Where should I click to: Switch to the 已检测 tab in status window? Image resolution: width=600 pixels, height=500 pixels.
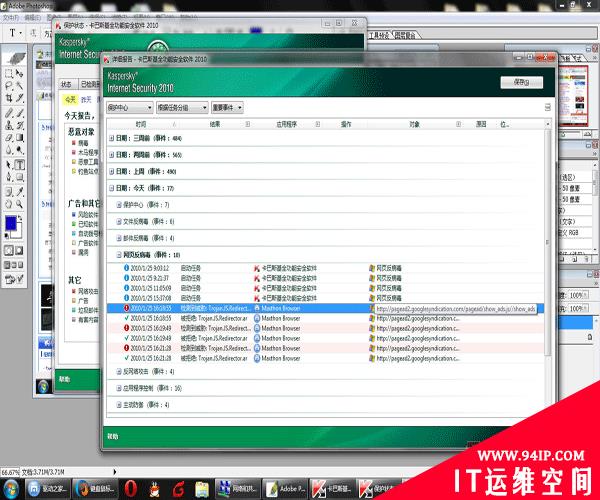[x=90, y=84]
